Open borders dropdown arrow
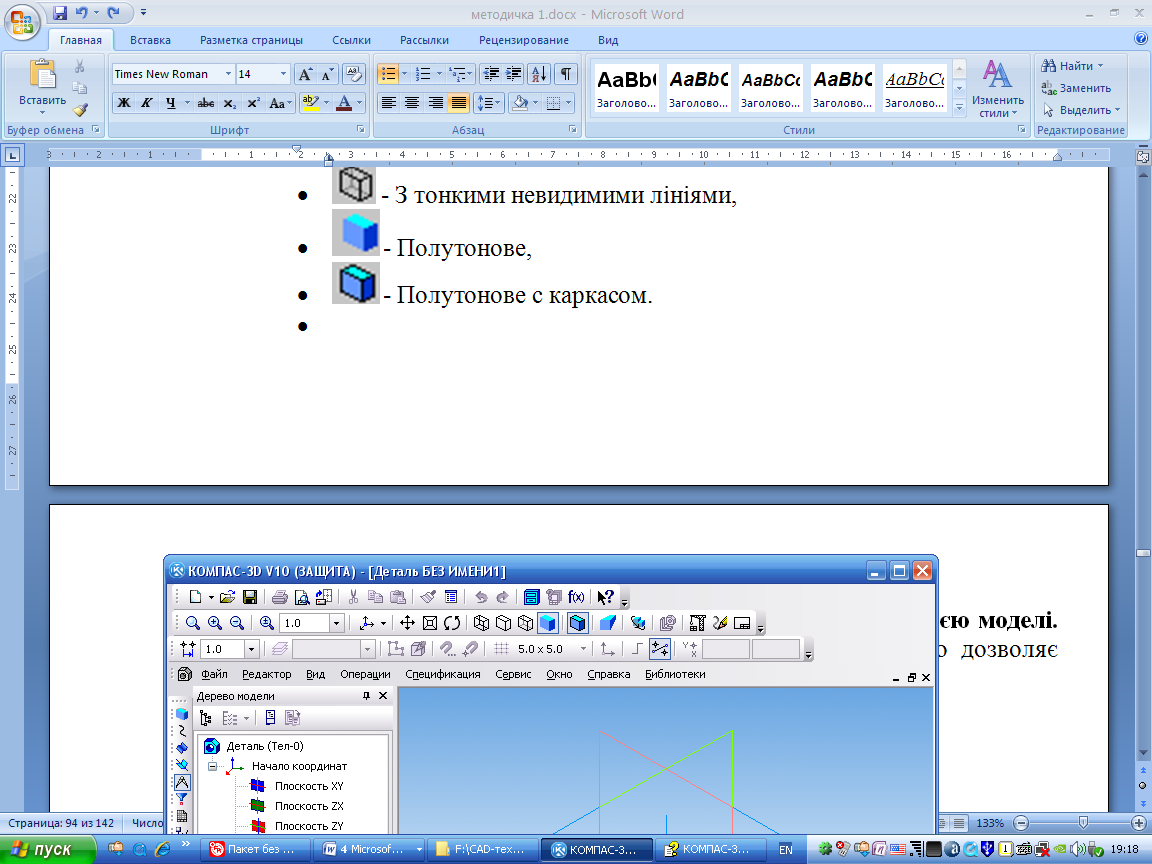This screenshot has width=1152, height=864. pos(569,103)
